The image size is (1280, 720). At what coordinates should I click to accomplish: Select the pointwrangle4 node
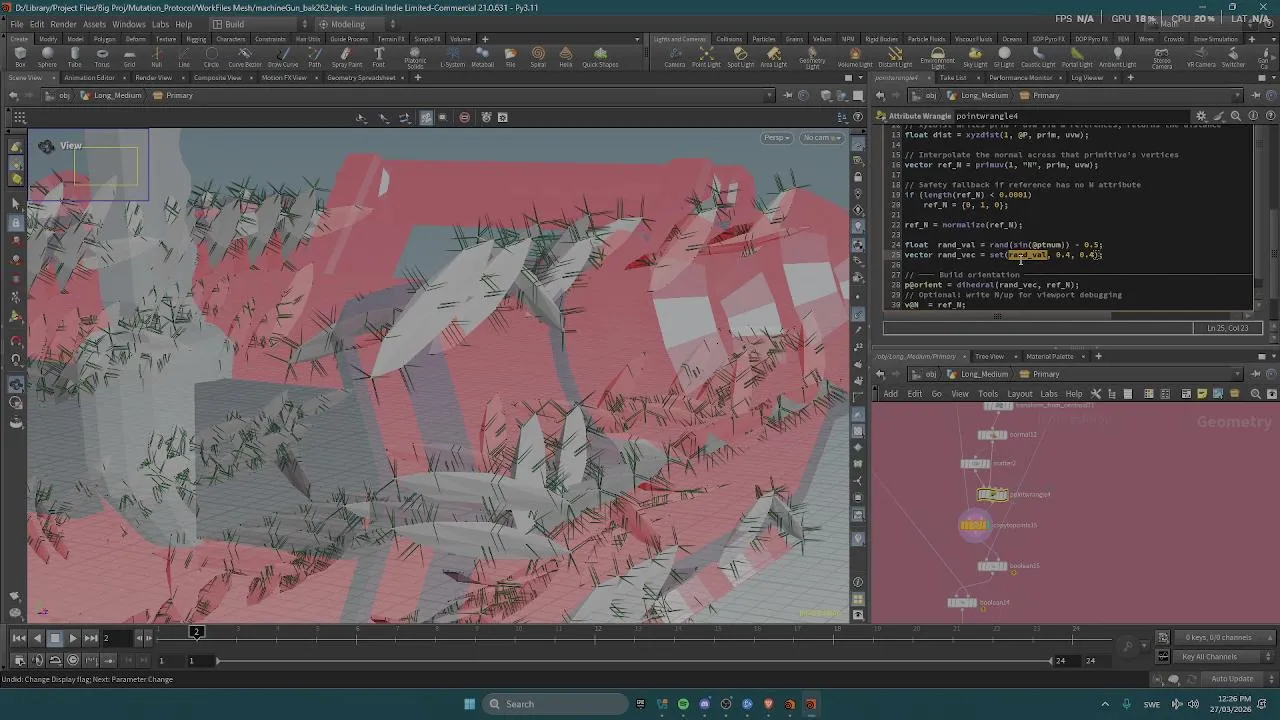(x=992, y=494)
